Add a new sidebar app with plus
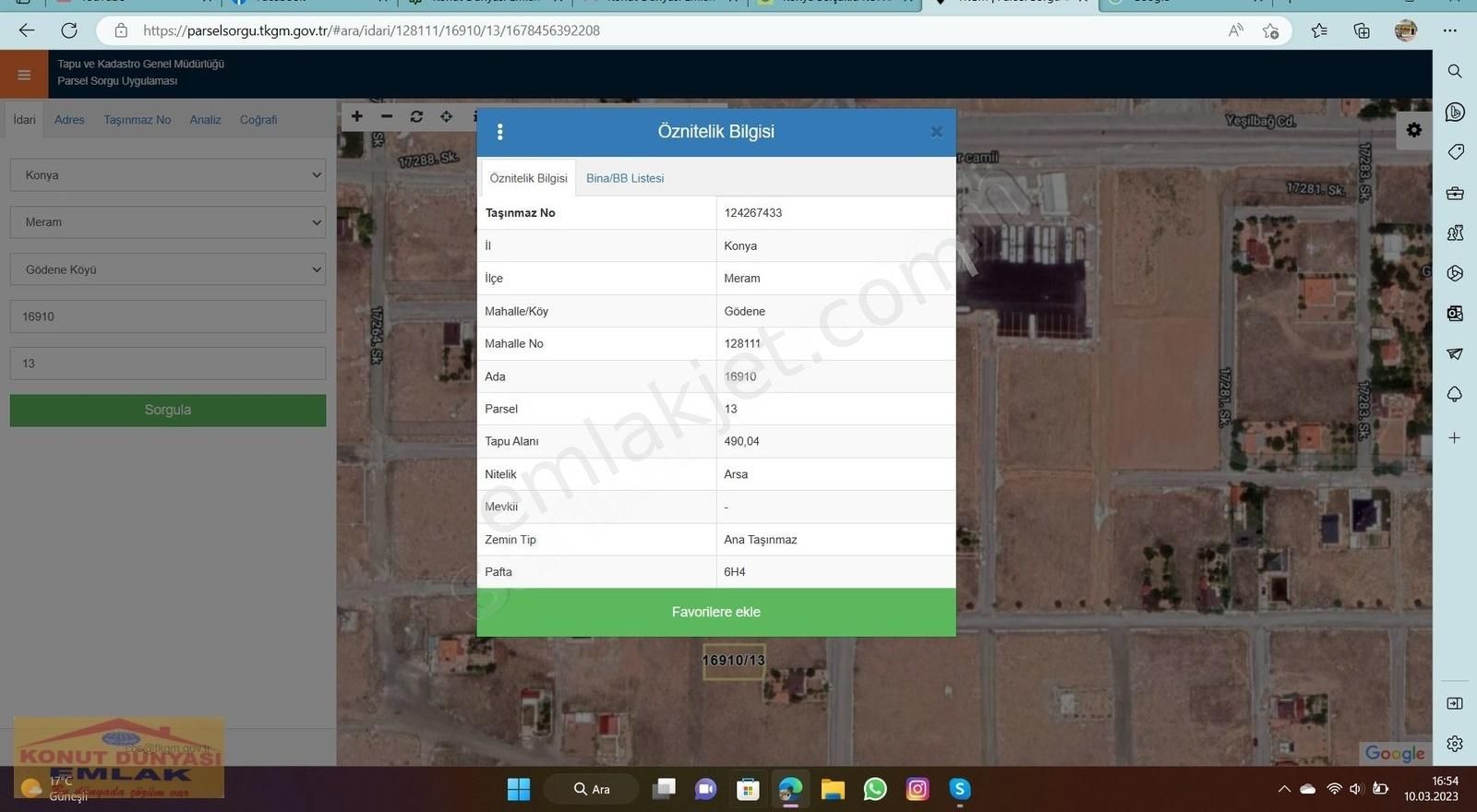The height and width of the screenshot is (812, 1477). pyautogui.click(x=1455, y=437)
